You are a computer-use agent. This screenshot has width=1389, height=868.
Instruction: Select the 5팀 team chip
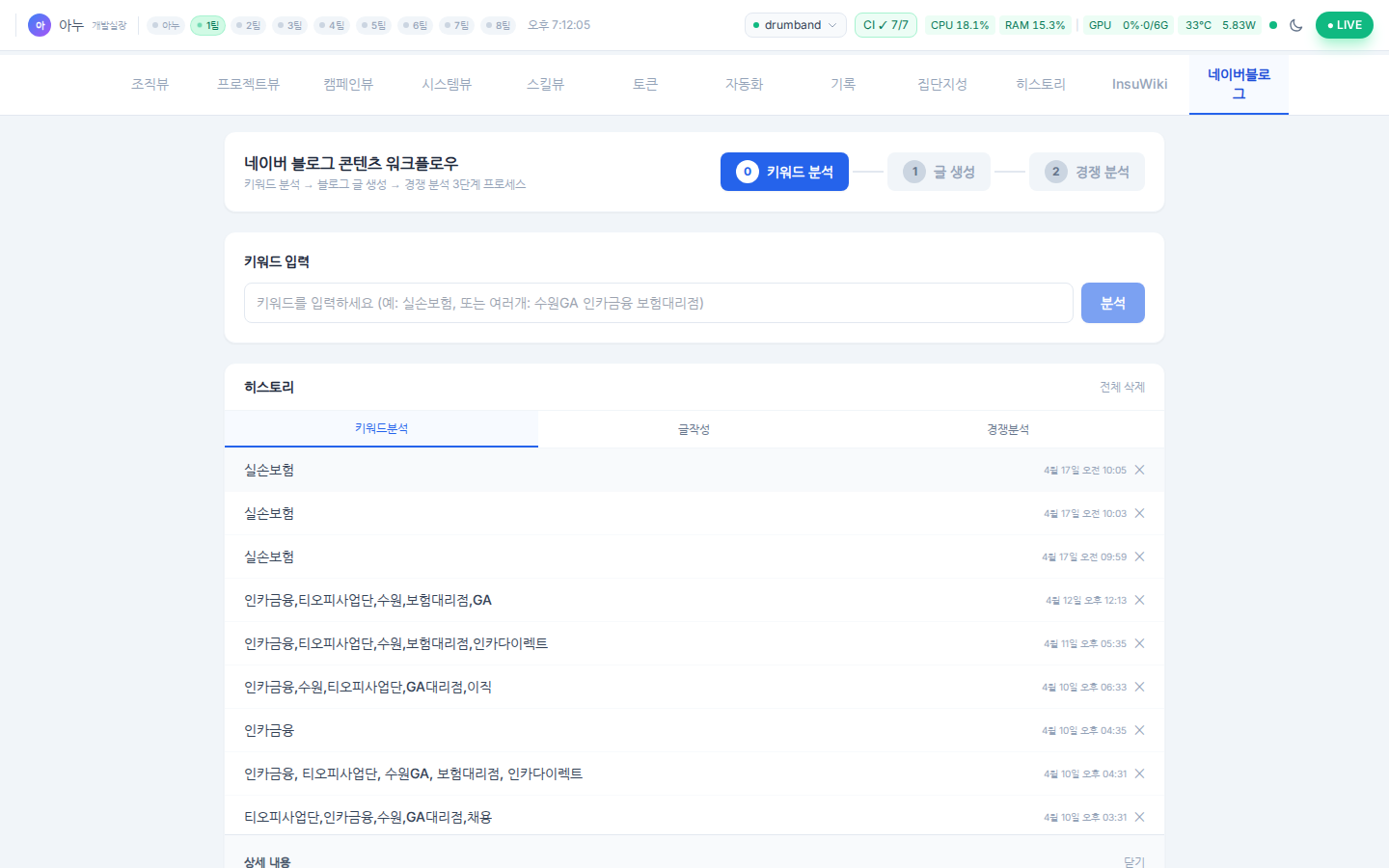pyautogui.click(x=373, y=25)
